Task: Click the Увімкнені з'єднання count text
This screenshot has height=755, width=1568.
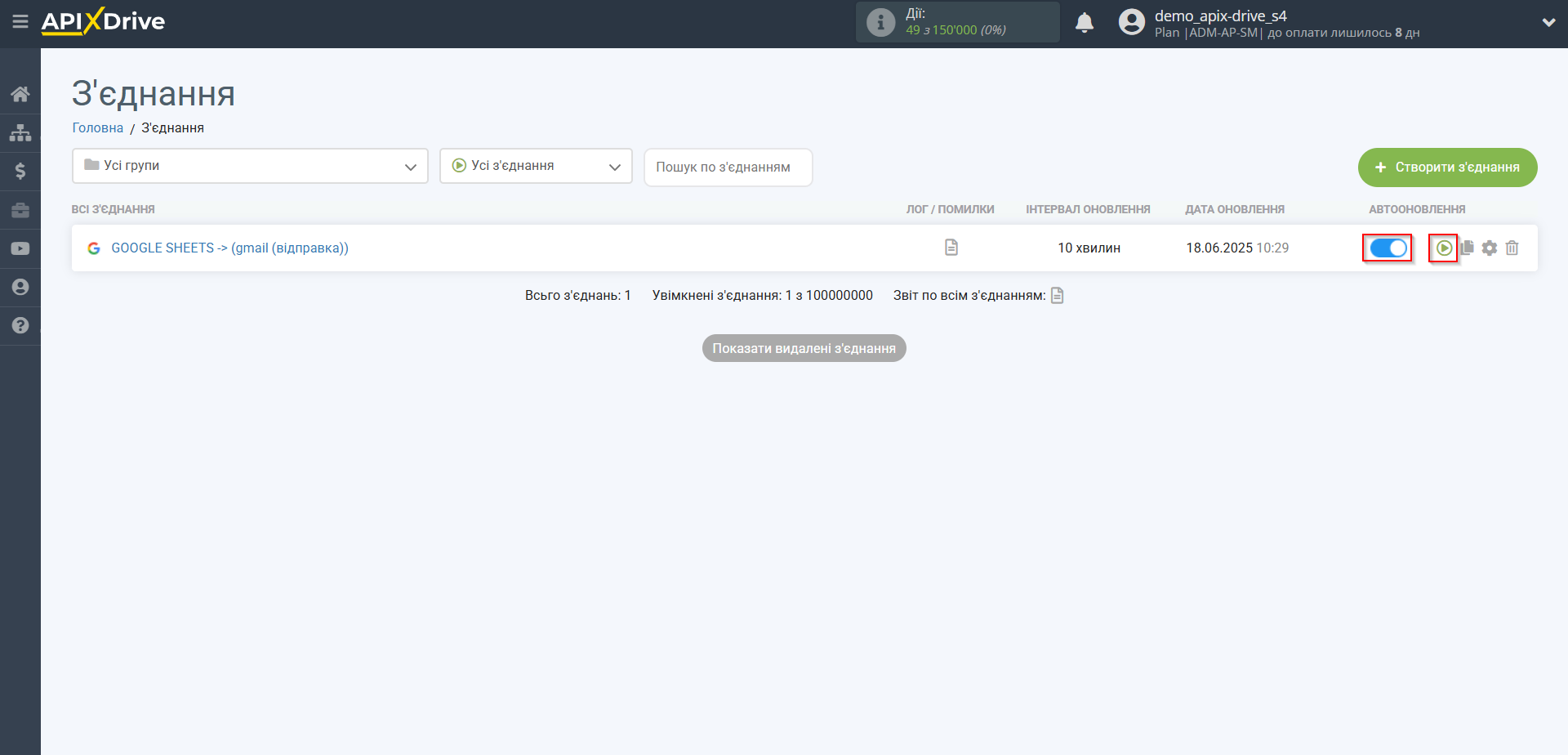Action: [763, 295]
